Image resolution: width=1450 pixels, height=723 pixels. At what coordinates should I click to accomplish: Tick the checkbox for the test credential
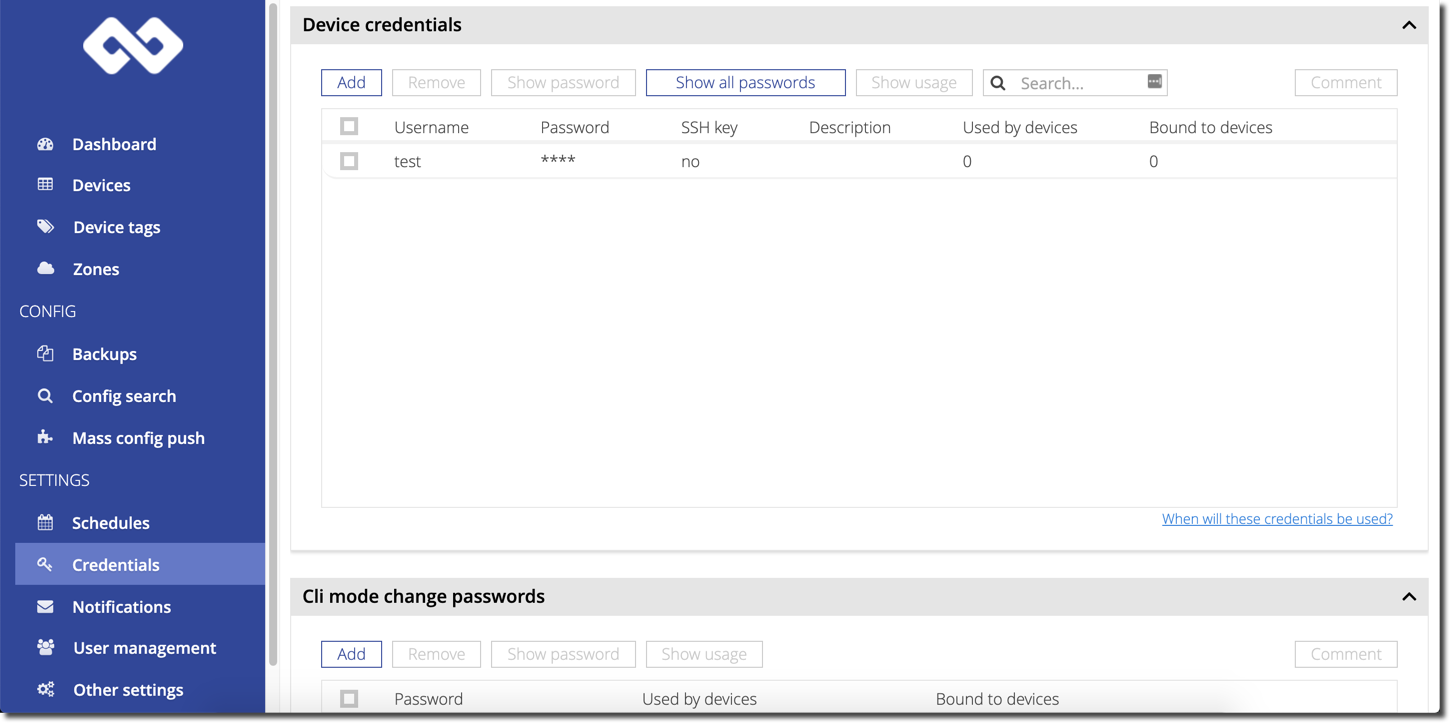tap(349, 161)
